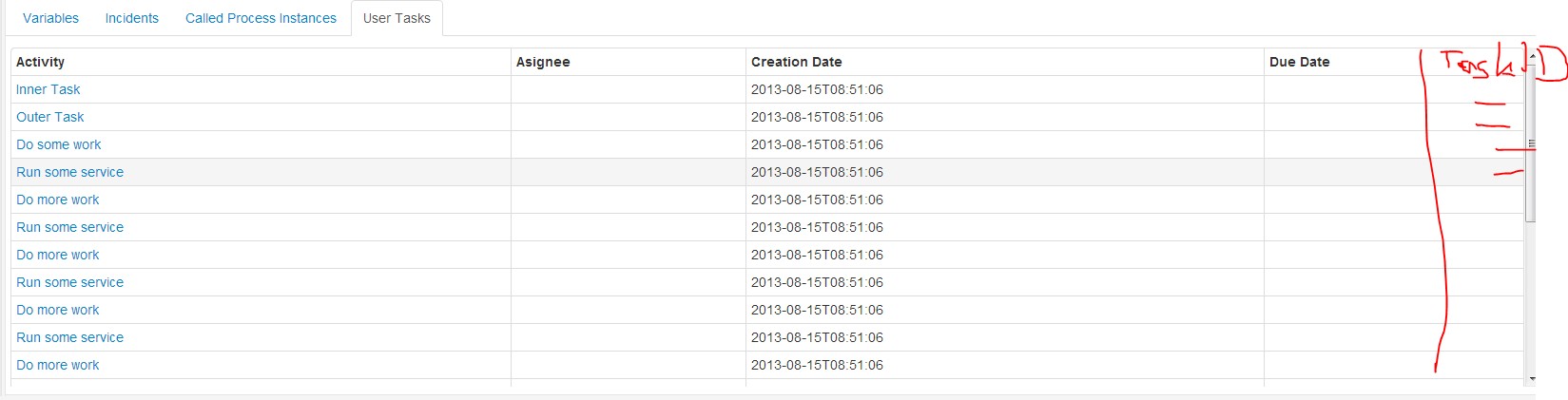Click the scrollbar down arrow
1568x400 pixels.
point(1530,379)
